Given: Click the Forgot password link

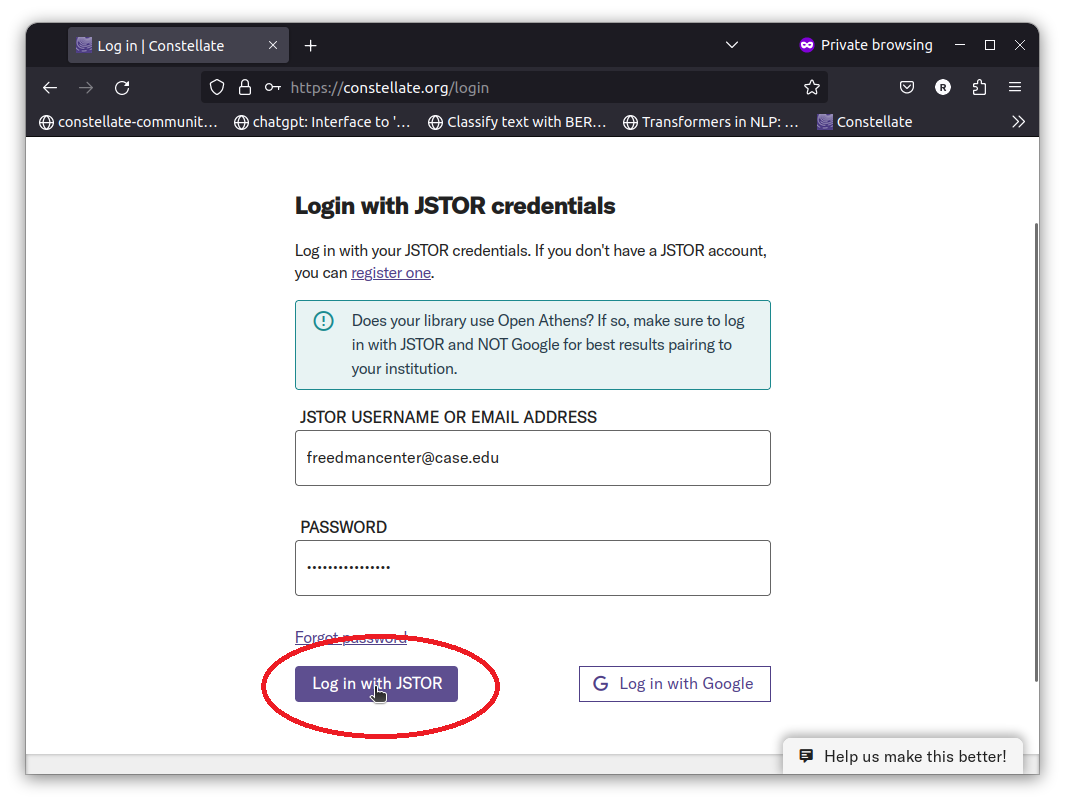Looking at the screenshot, I should click(350, 637).
